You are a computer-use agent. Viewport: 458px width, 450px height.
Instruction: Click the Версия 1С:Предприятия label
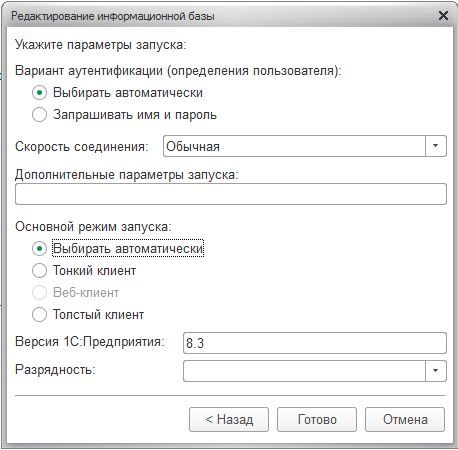click(x=90, y=342)
